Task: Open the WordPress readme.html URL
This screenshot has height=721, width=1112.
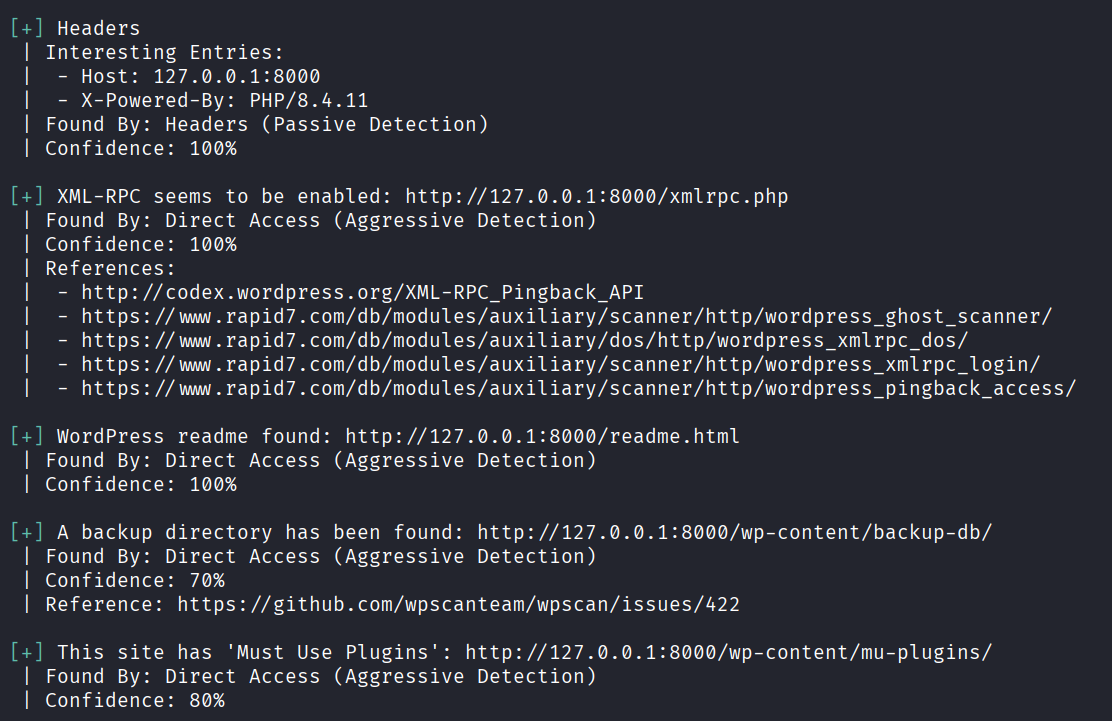Action: [542, 436]
